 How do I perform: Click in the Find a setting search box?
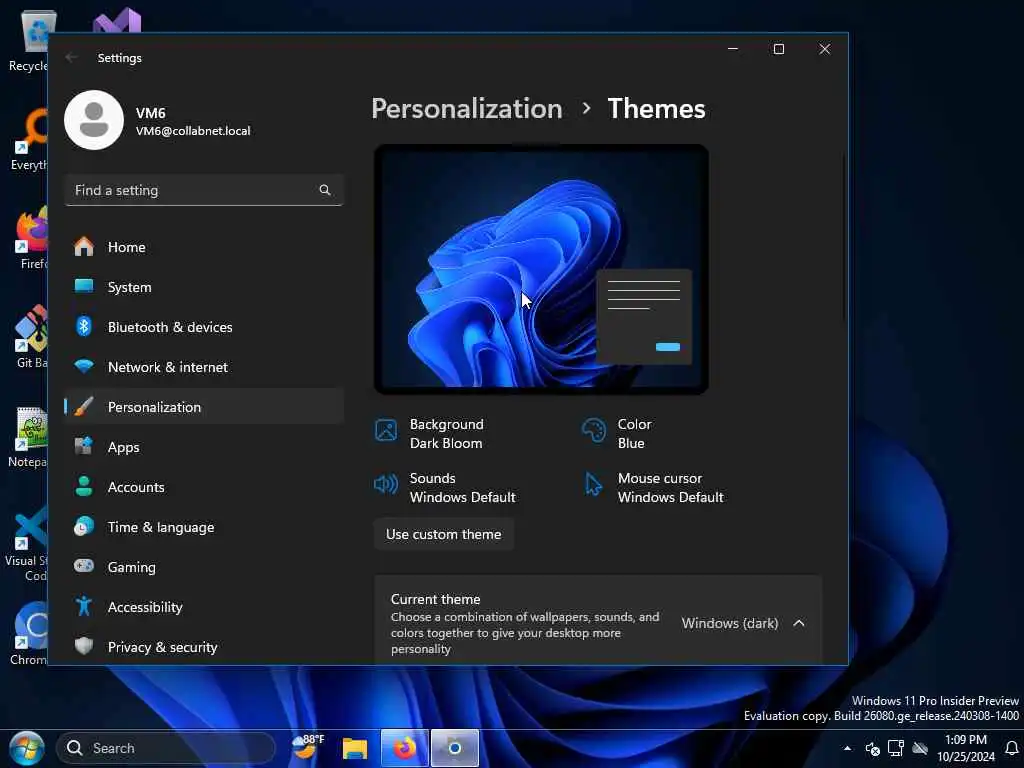204,190
